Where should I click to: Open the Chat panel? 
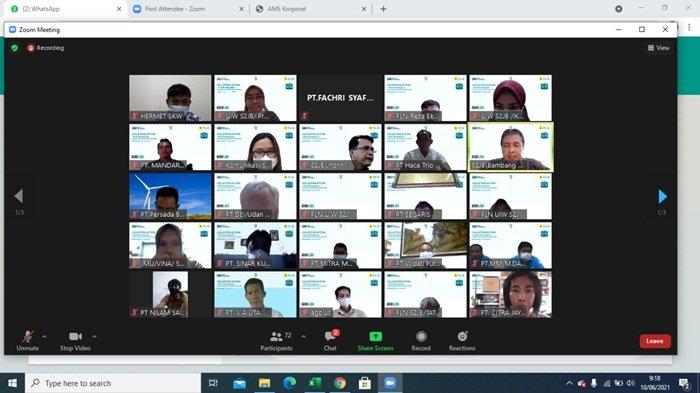coord(330,341)
